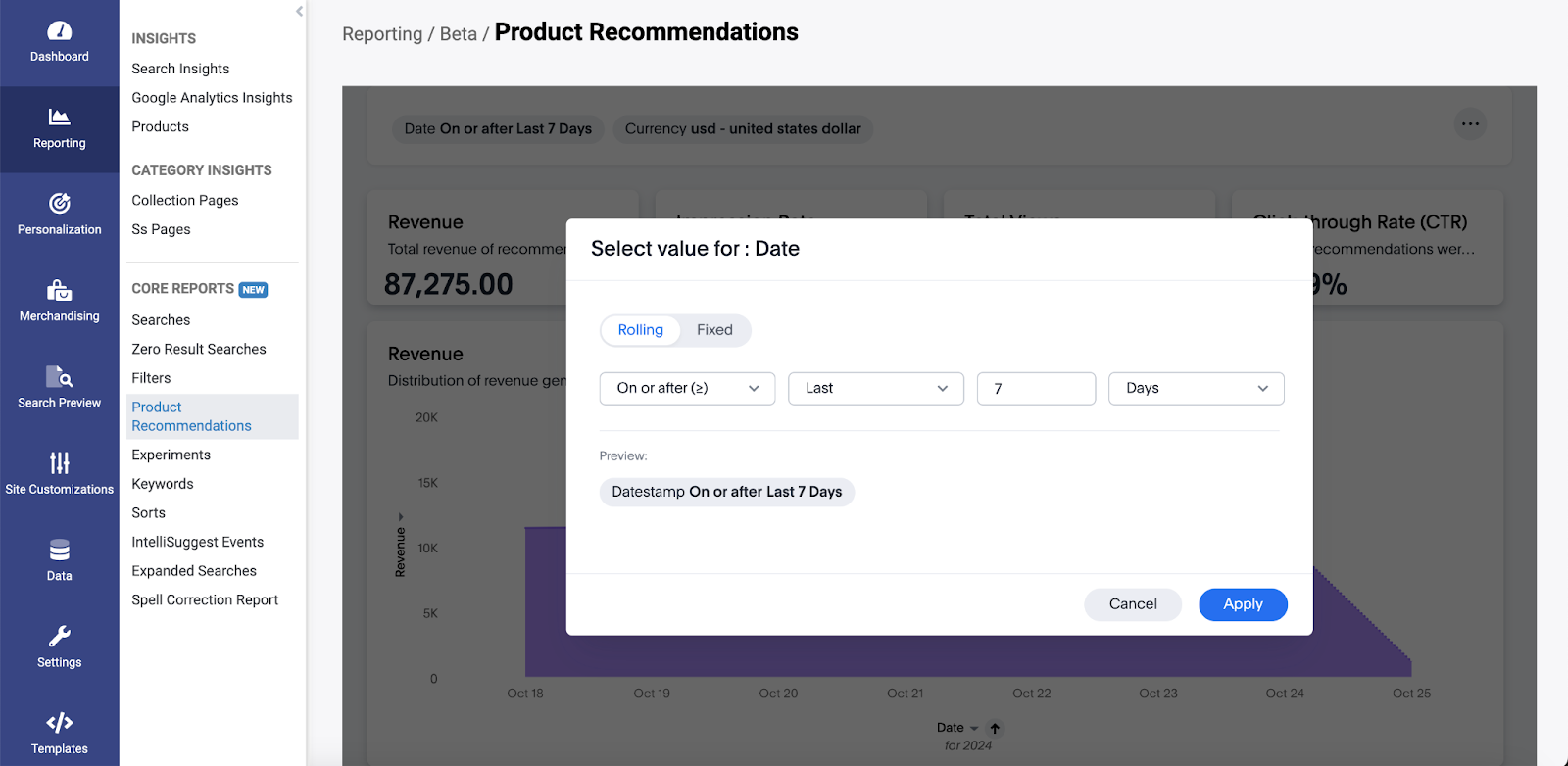
Task: Open the three-dot options menu icon
Action: click(x=1470, y=124)
